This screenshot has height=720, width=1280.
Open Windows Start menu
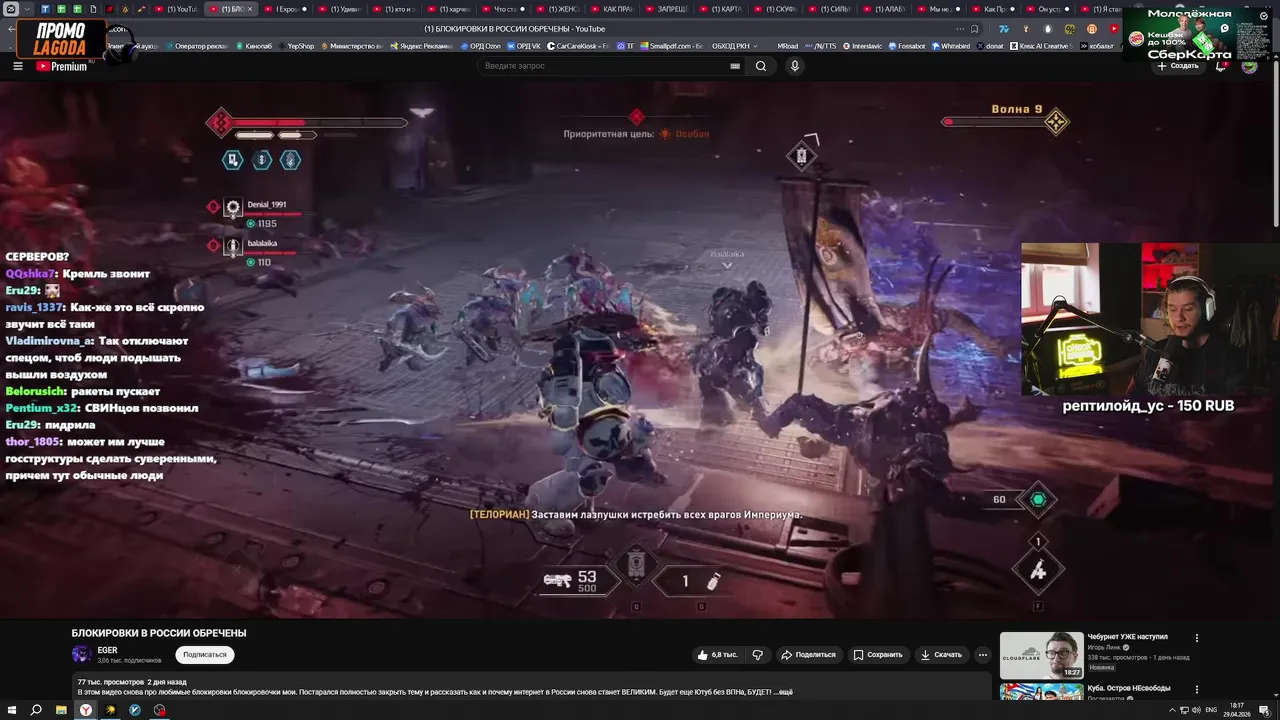[x=11, y=710]
